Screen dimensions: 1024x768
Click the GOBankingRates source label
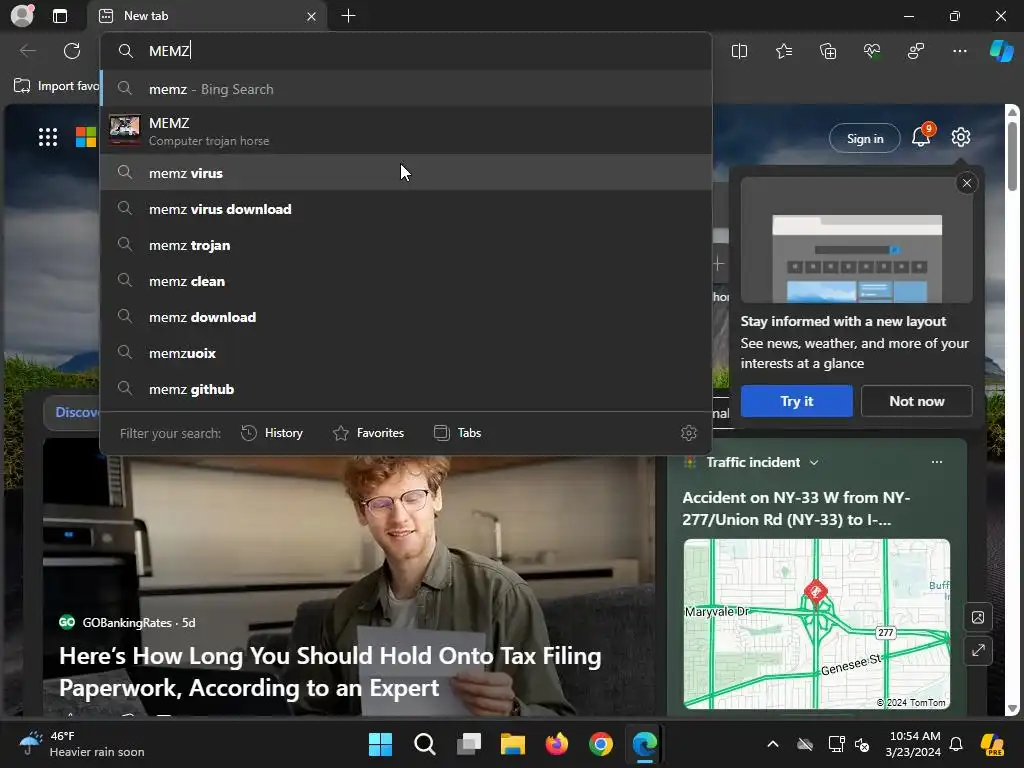point(127,622)
